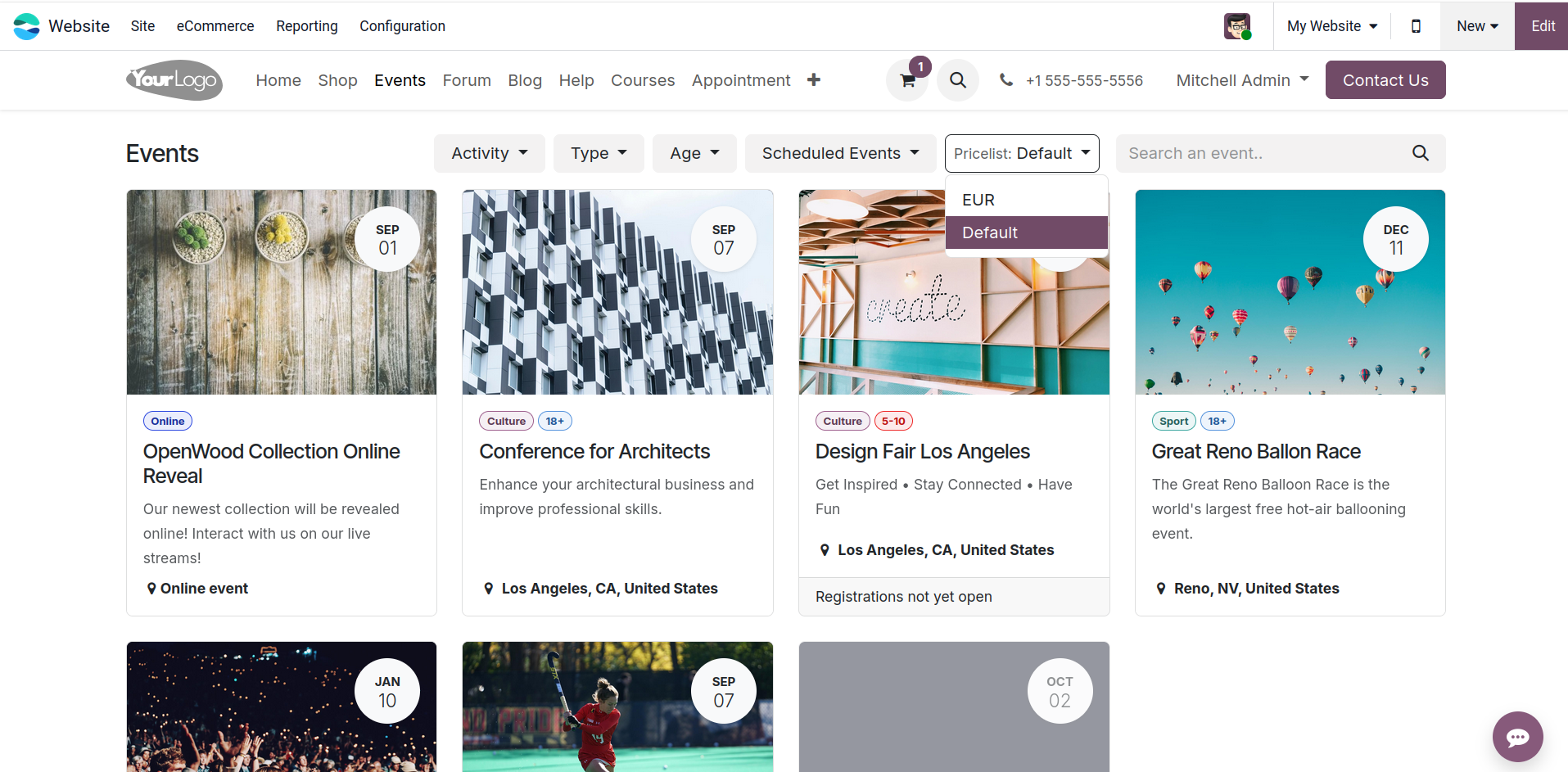Viewport: 1568px width, 772px height.
Task: Click the mobile preview phone icon
Action: [1416, 26]
